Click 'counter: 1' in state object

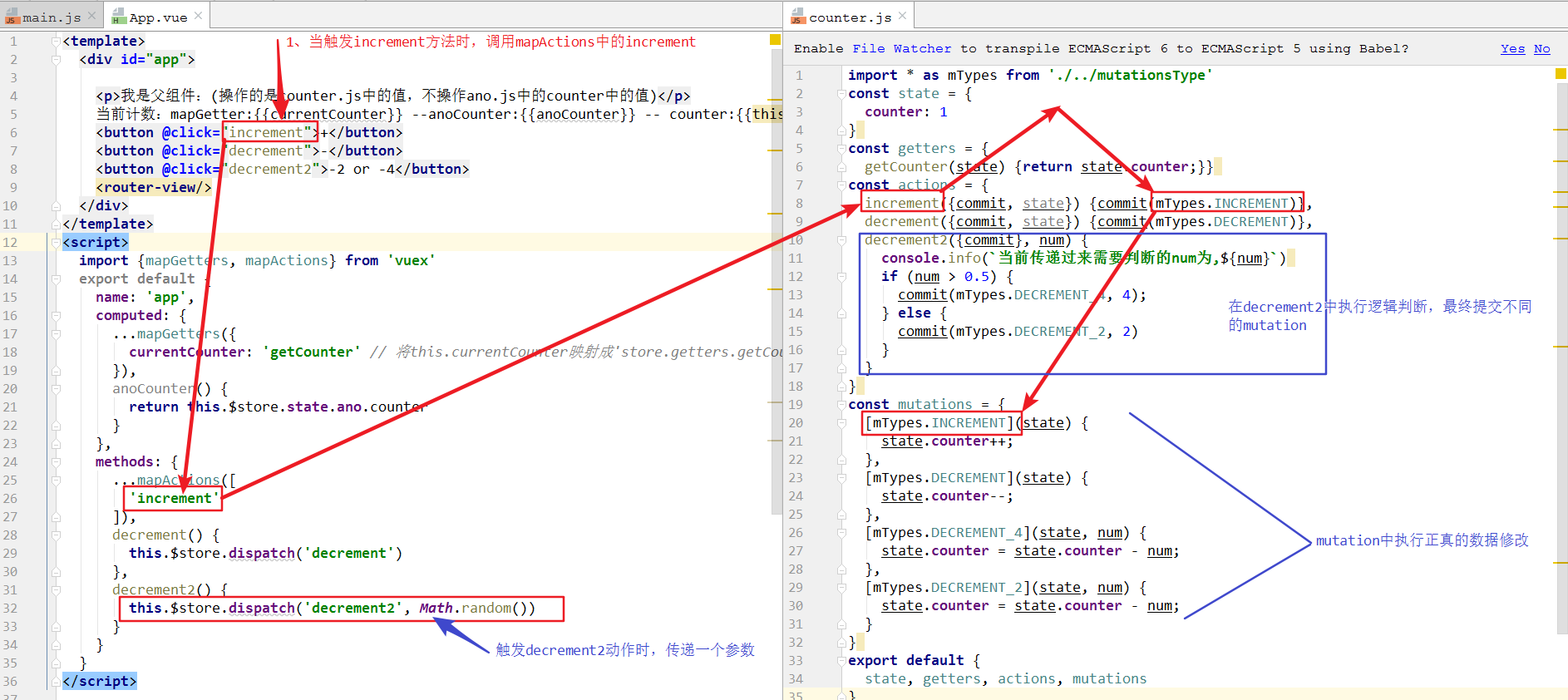click(906, 111)
